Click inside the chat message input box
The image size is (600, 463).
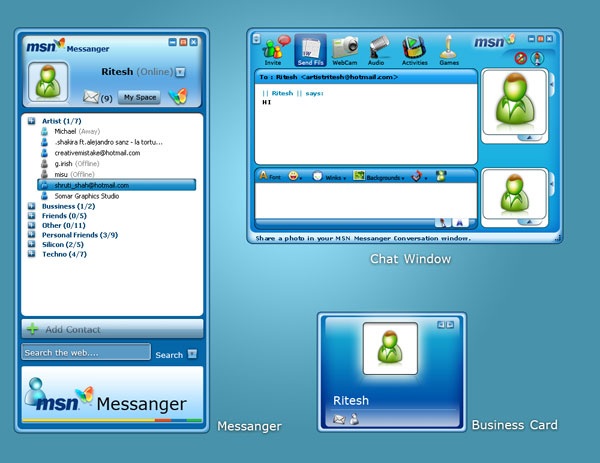point(365,201)
